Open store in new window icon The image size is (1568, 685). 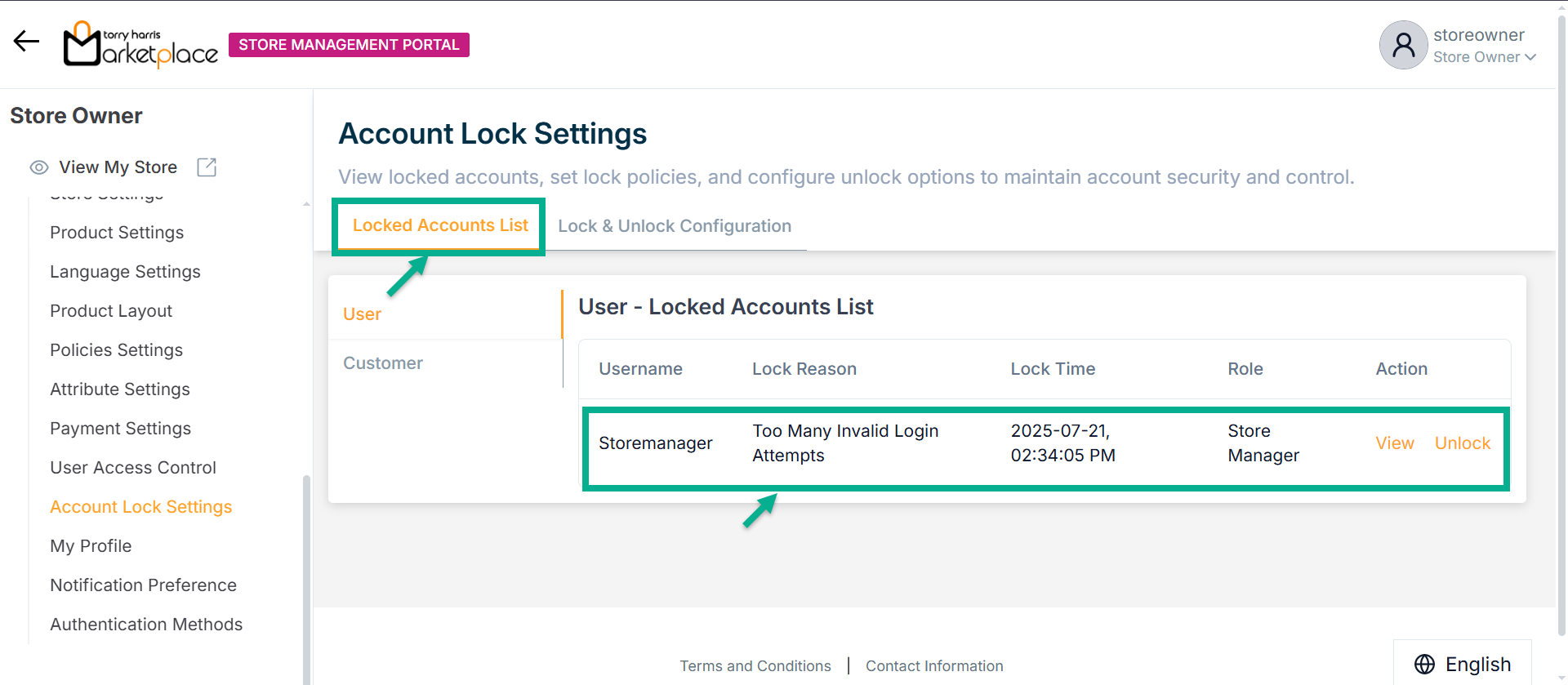coord(207,167)
